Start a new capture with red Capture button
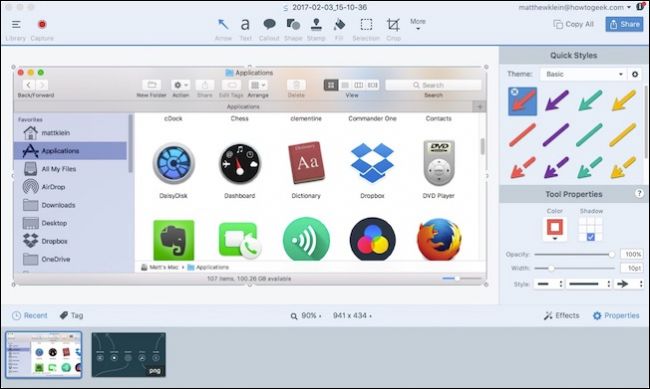 [x=42, y=29]
